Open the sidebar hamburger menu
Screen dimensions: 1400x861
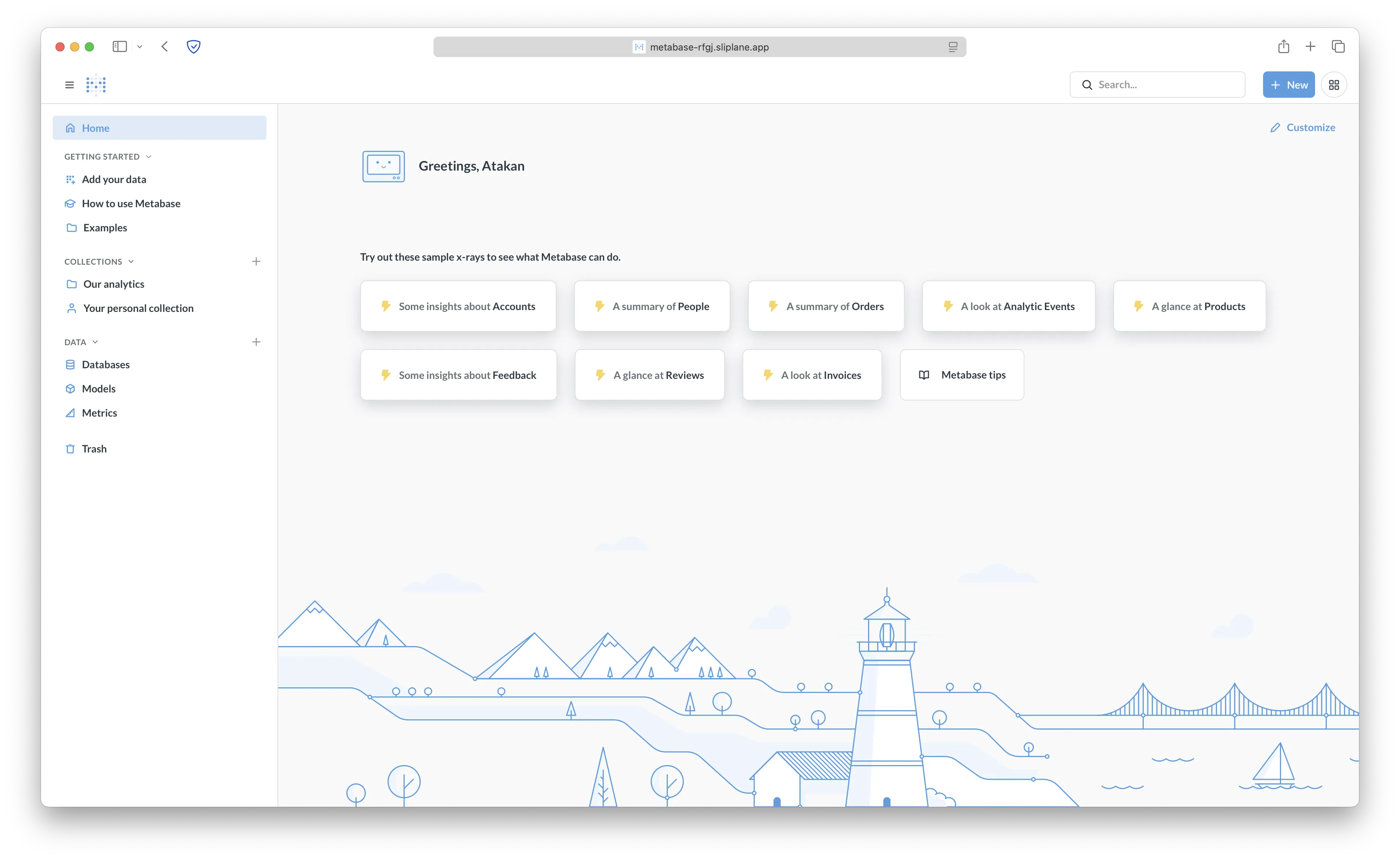pyautogui.click(x=69, y=84)
